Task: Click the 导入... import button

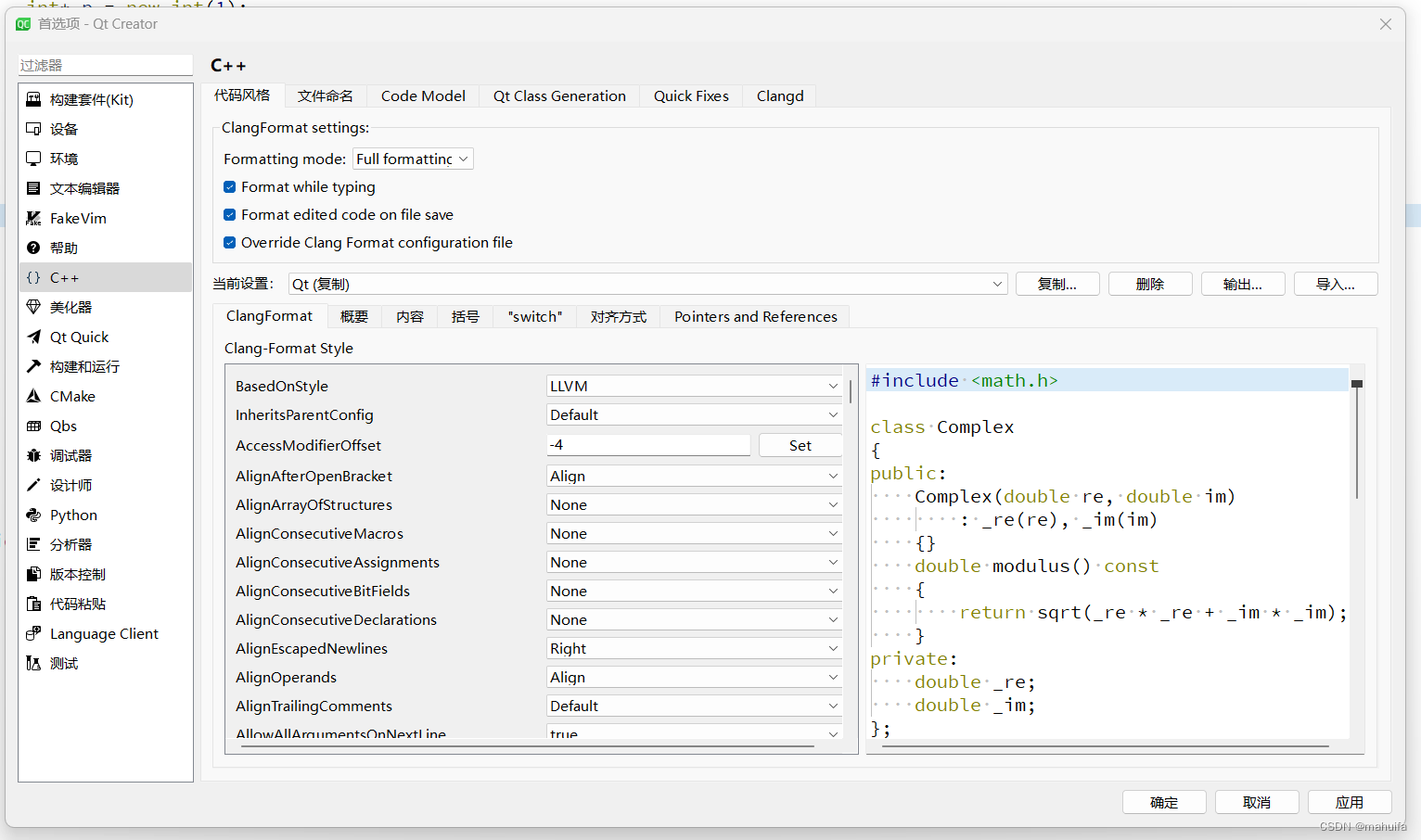Action: [x=1336, y=284]
